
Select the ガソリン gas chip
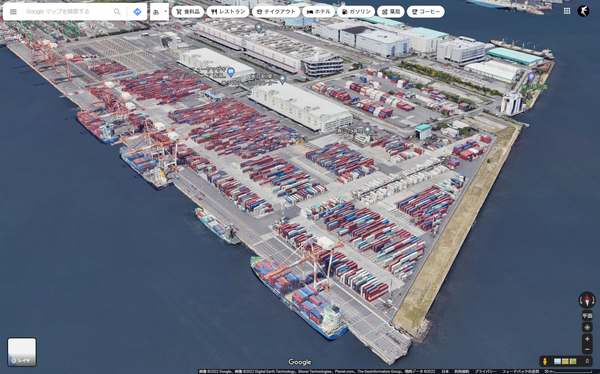click(356, 11)
